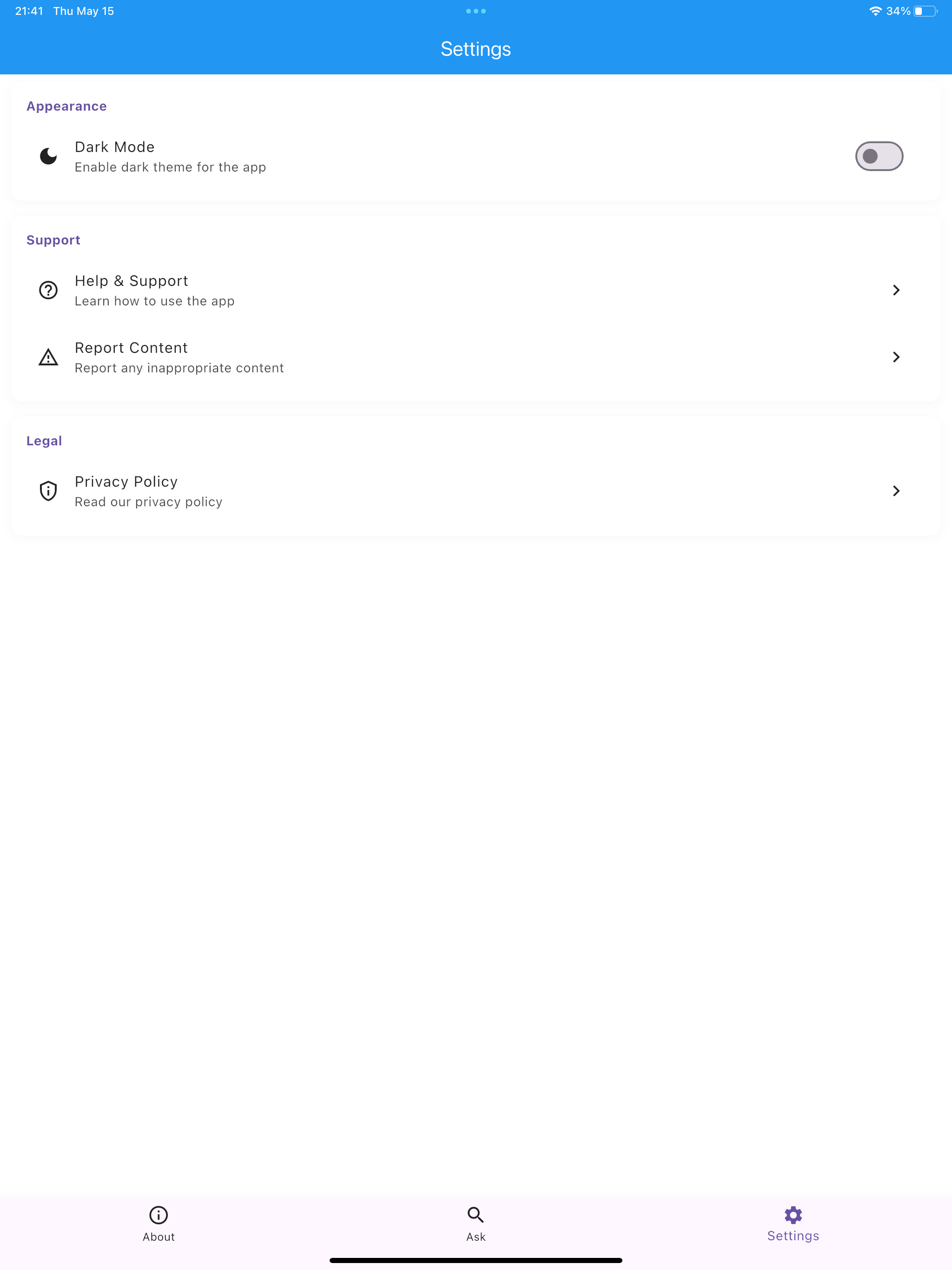Viewport: 952px width, 1270px height.
Task: Open the Help & Support title
Action: coord(132,281)
